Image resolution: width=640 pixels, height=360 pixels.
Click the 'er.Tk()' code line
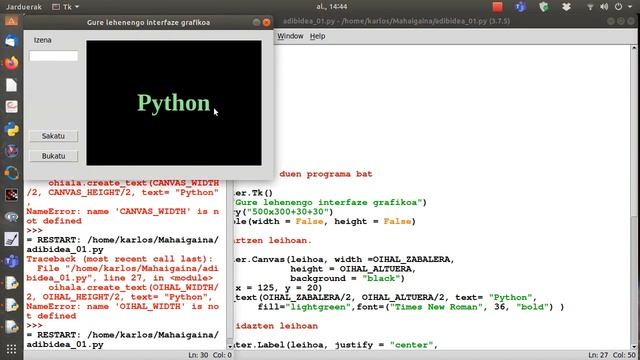coord(253,193)
